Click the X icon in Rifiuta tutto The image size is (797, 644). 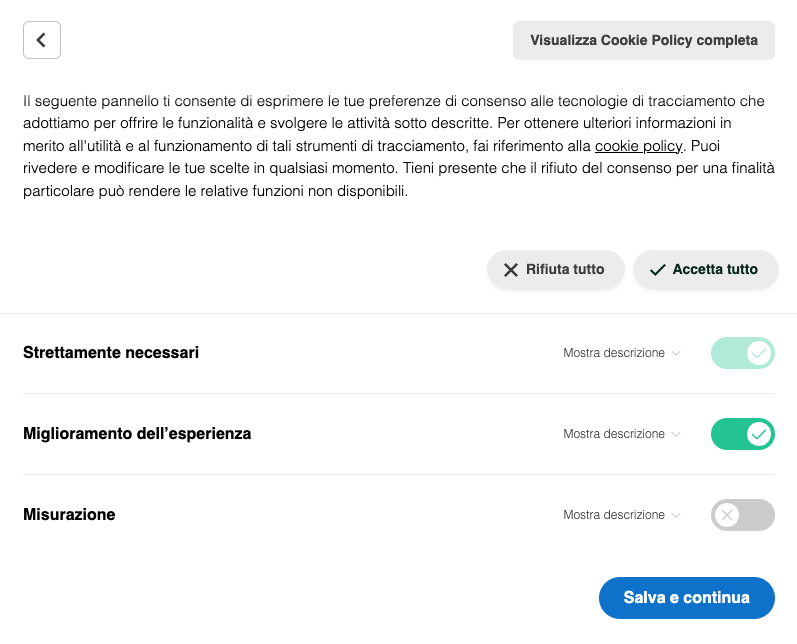tap(511, 270)
